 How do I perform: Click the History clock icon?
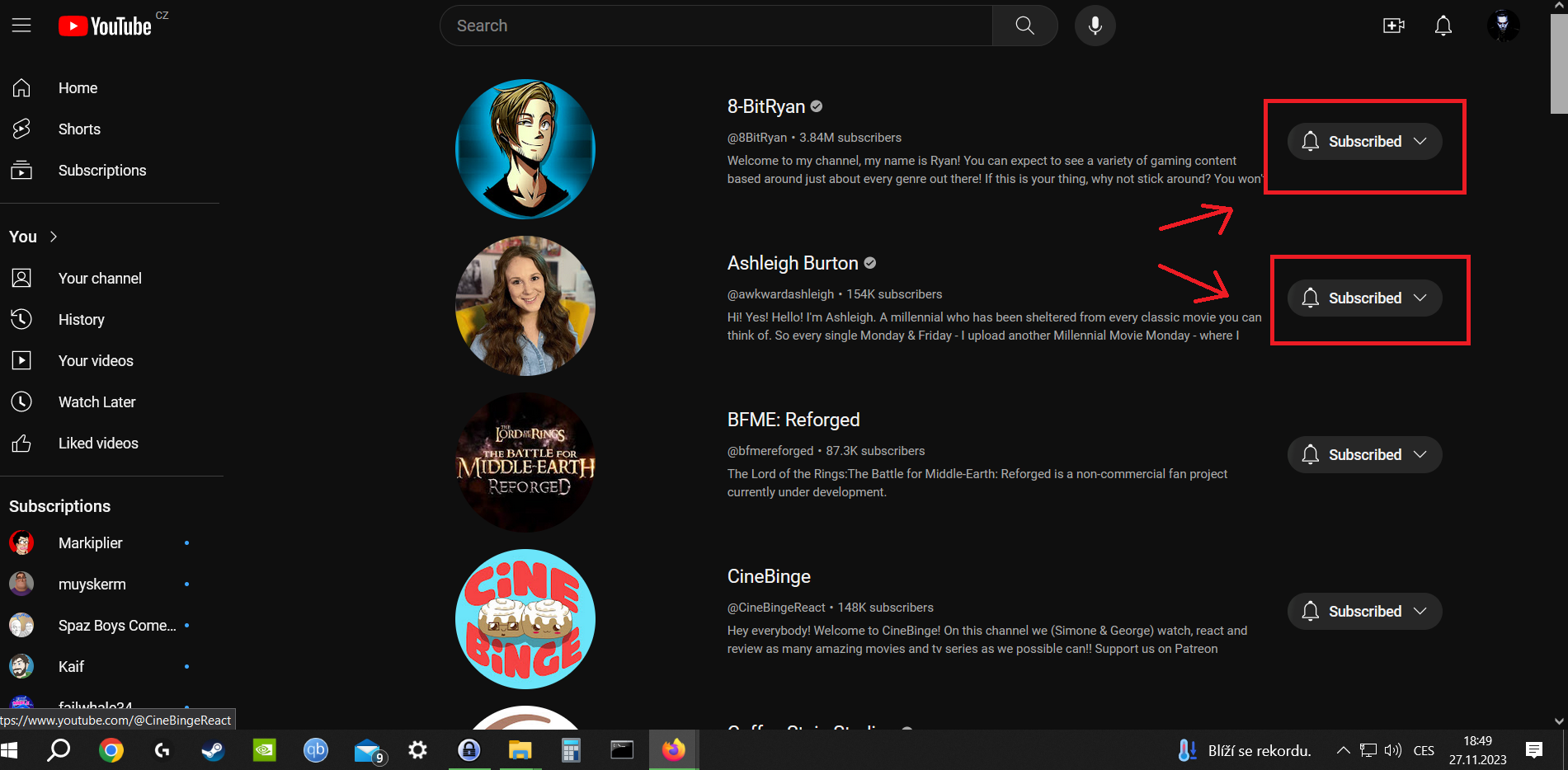pos(21,319)
